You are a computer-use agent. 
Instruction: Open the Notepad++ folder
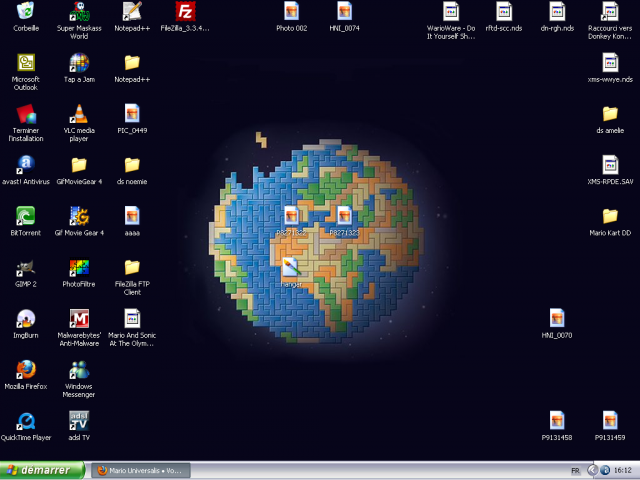pyautogui.click(x=132, y=63)
